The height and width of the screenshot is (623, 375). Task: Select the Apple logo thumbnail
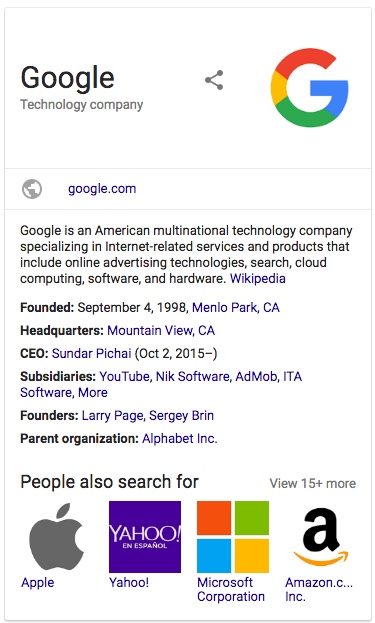[x=57, y=536]
